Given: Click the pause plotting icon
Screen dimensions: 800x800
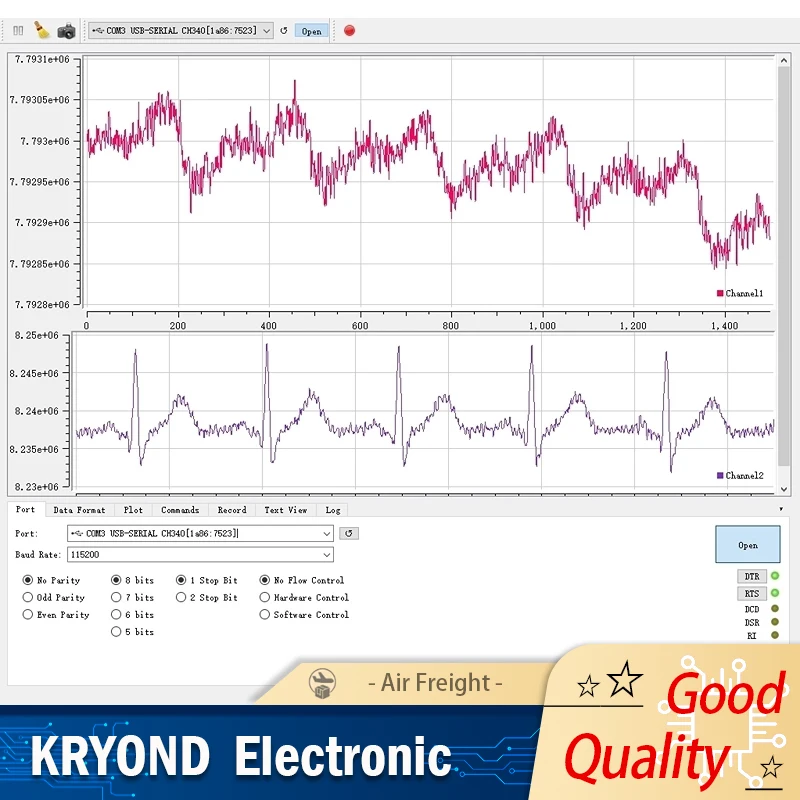Looking at the screenshot, I should (x=18, y=31).
